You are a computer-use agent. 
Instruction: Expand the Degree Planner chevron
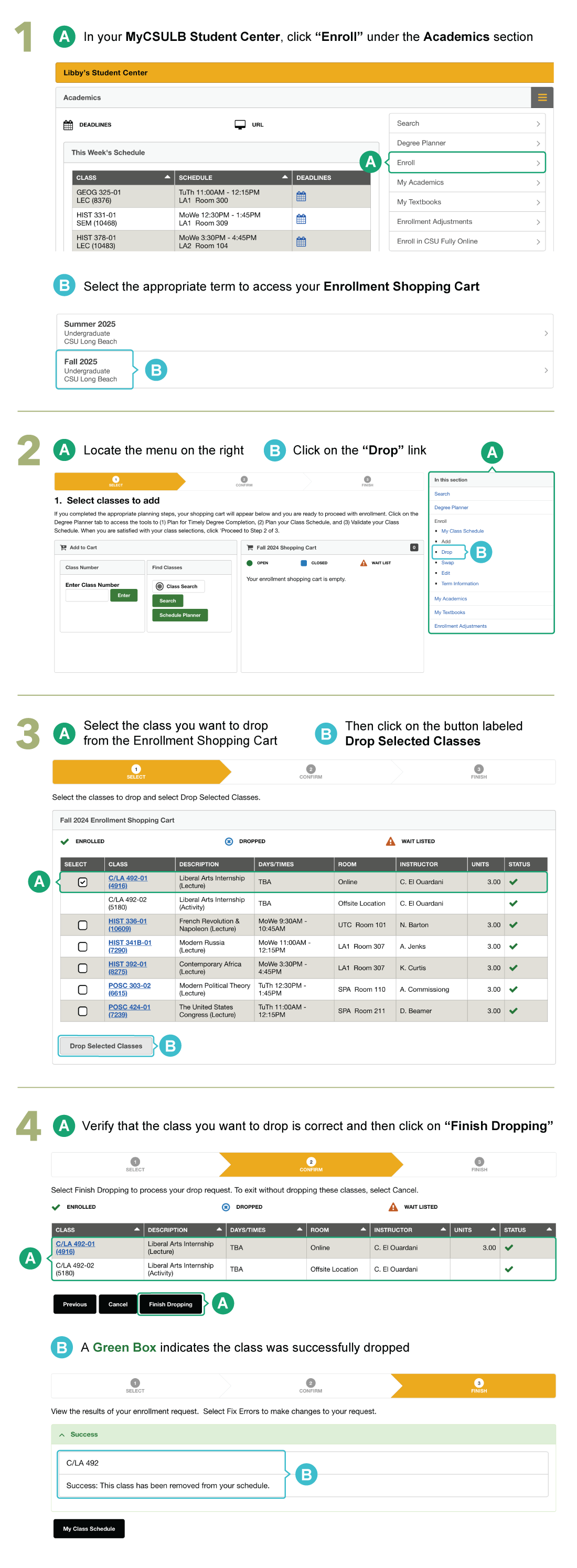pos(538,143)
